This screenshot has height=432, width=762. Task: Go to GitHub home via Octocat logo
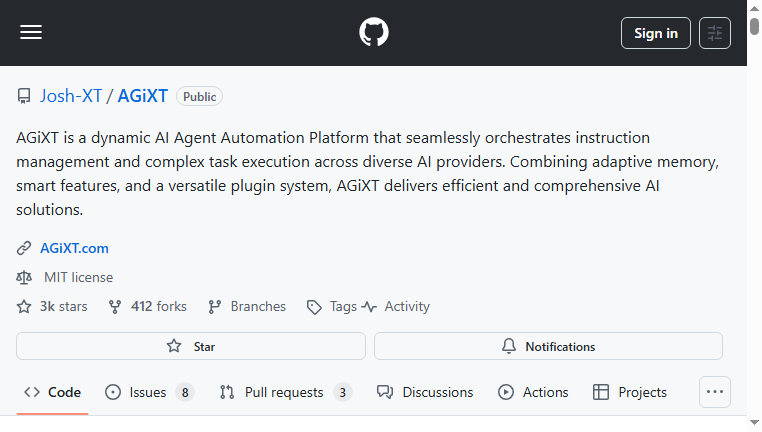tap(374, 32)
